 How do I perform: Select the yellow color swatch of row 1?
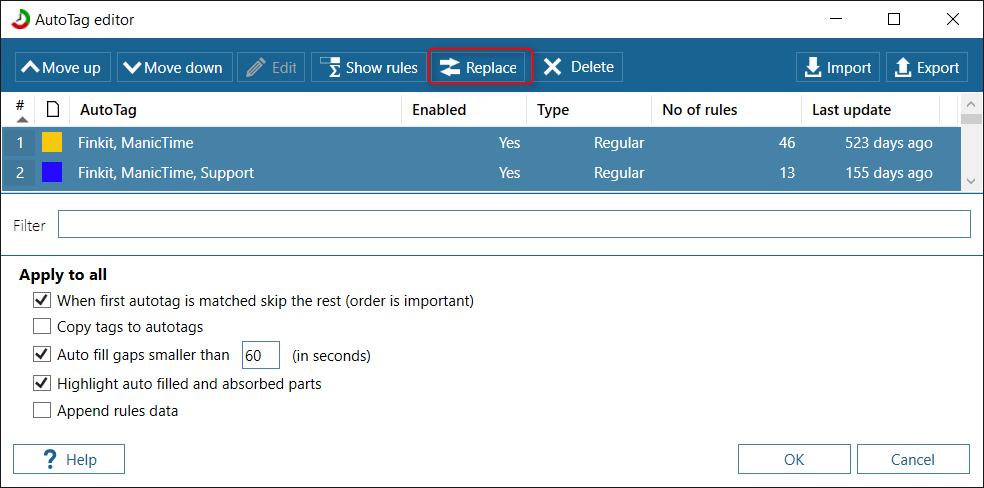[52, 143]
